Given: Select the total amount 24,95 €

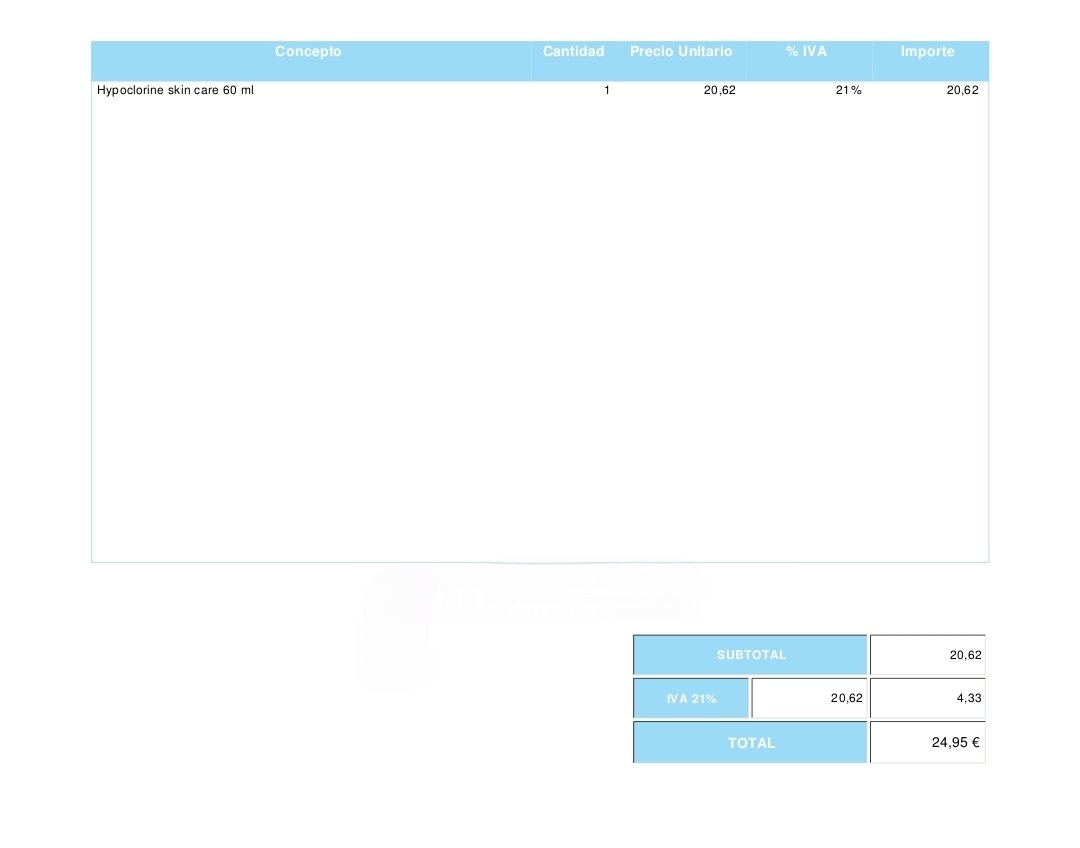Looking at the screenshot, I should 955,742.
